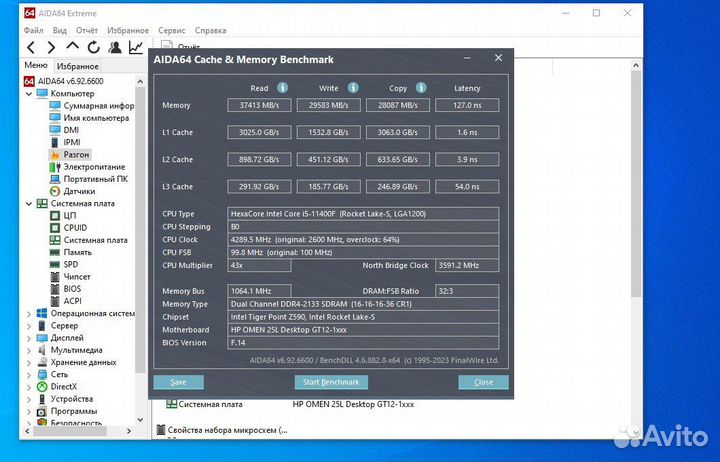The image size is (720, 462).
Task: Click the main panel vertical scrollbar thumb
Action: pyautogui.click(x=636, y=184)
